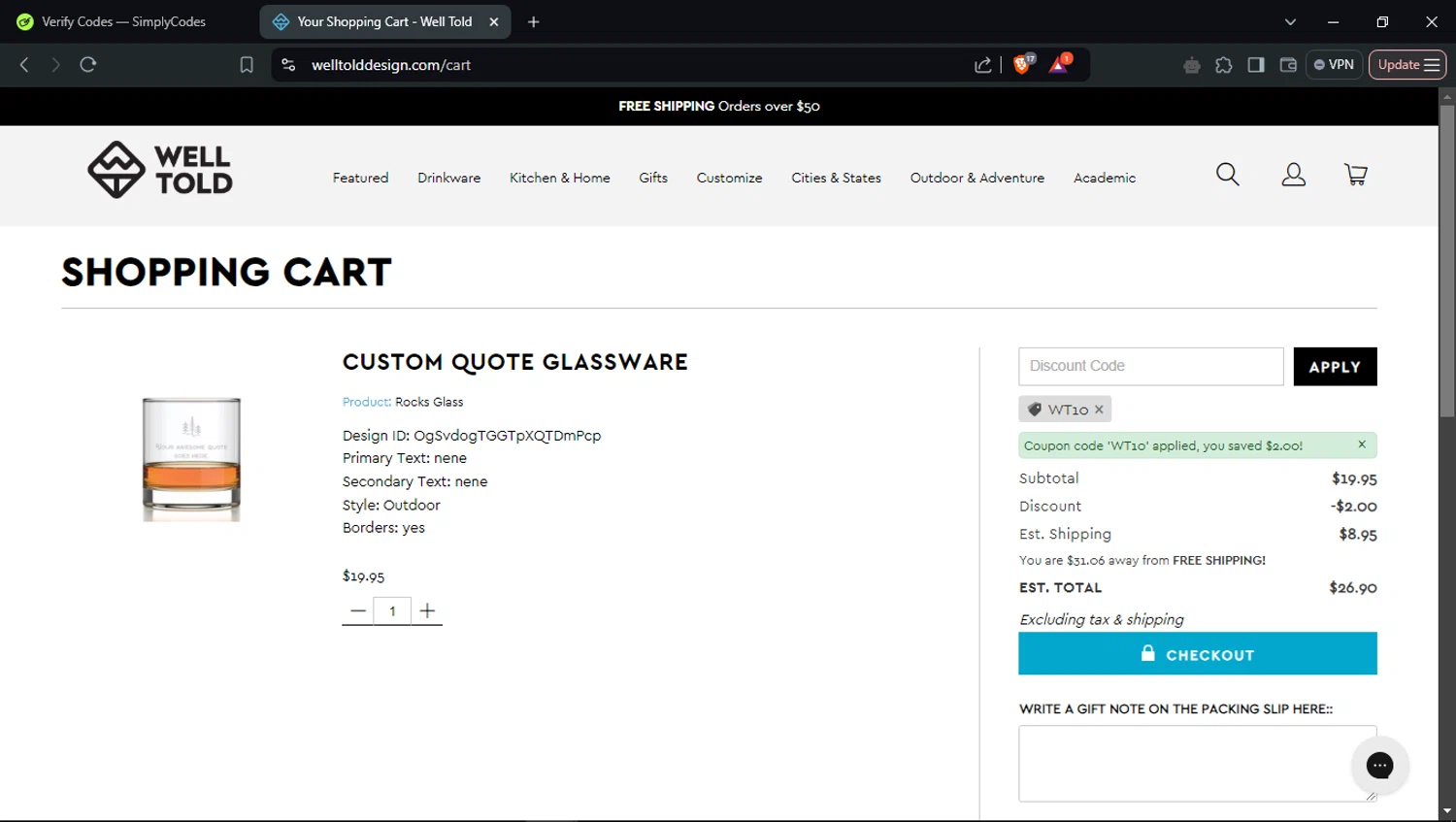Click the EST. TOTAL $26.90 amount
The height and width of the screenshot is (822, 1456).
click(1353, 588)
